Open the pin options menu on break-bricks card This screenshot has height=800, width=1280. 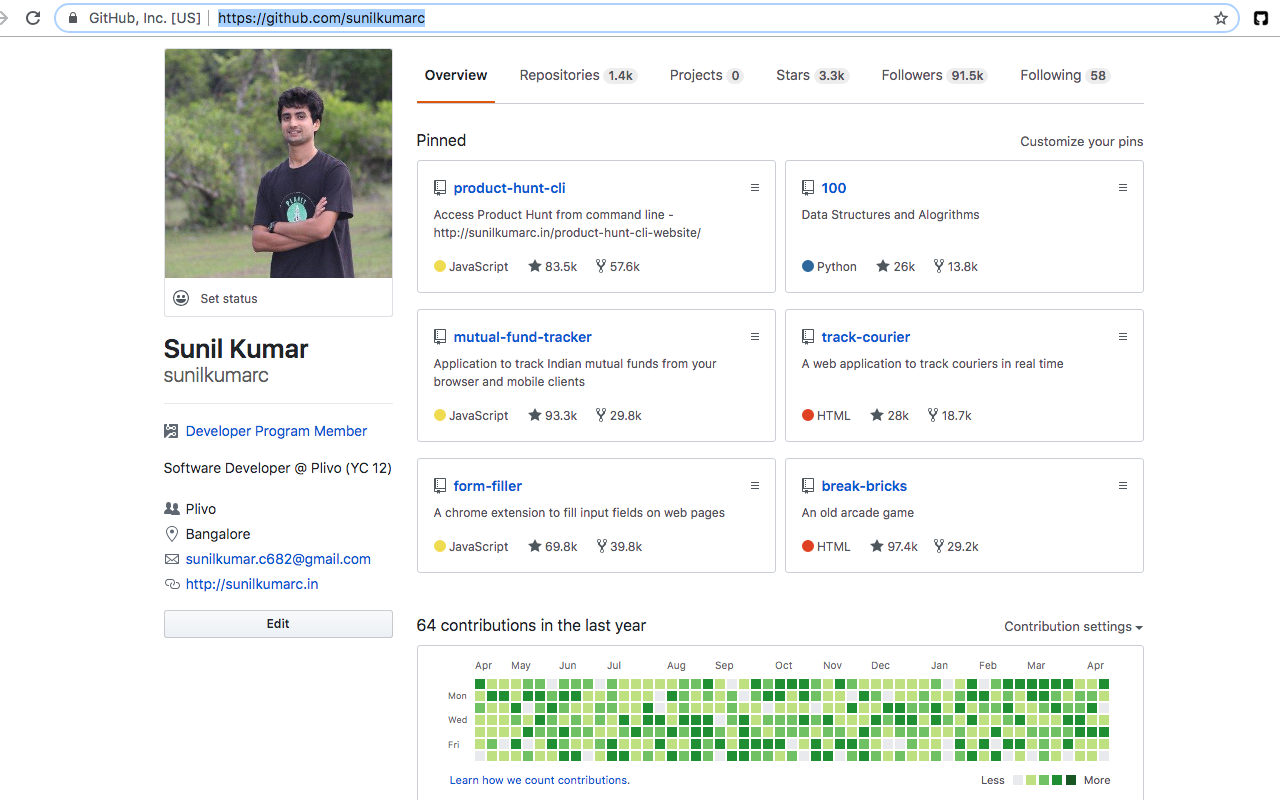point(1122,485)
